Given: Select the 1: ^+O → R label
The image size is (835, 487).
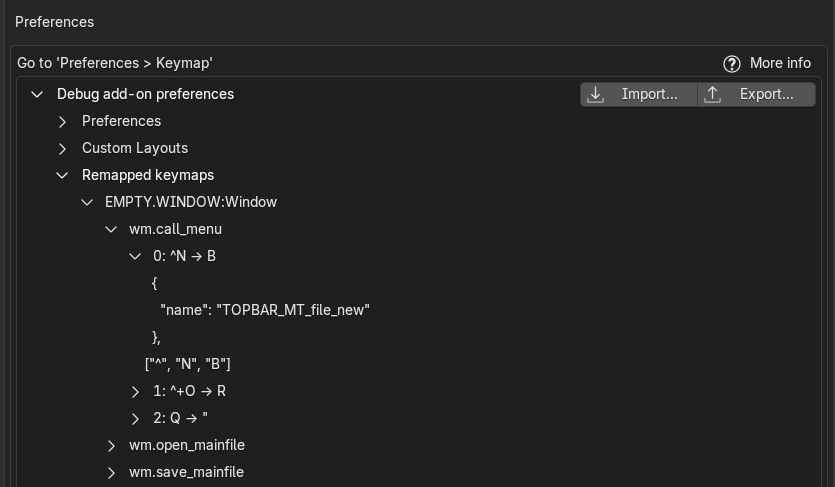Looking at the screenshot, I should coord(190,391).
